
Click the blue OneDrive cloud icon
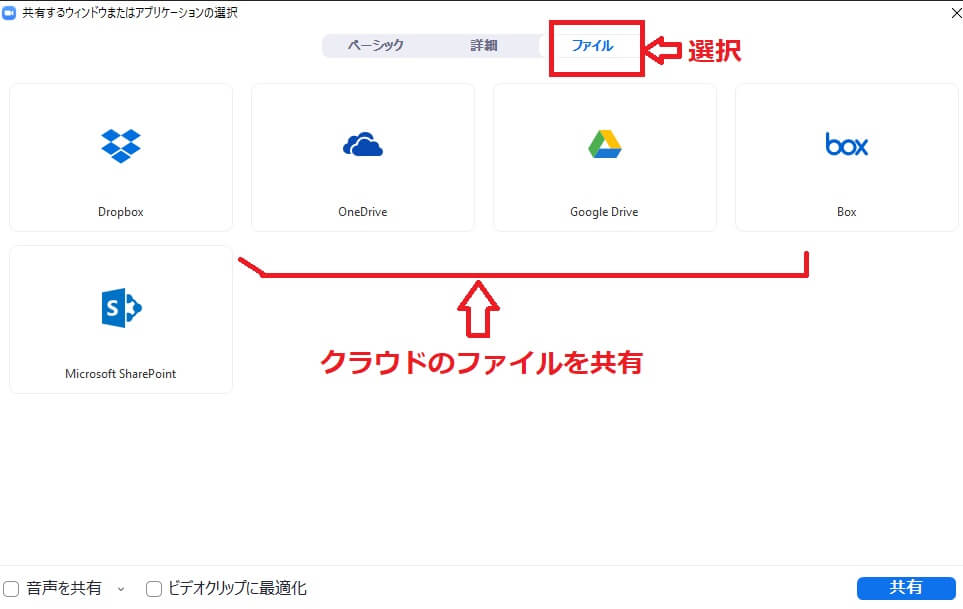click(362, 146)
